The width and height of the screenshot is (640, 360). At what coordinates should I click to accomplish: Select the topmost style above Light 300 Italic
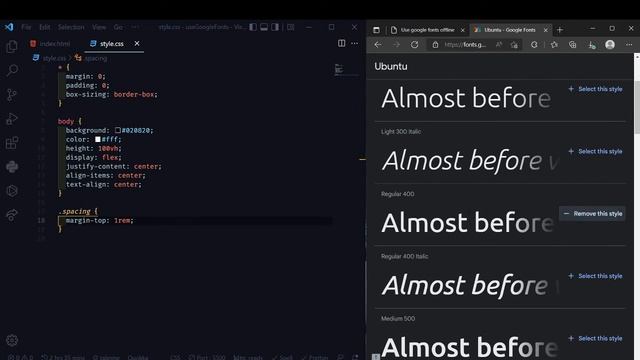pos(596,89)
